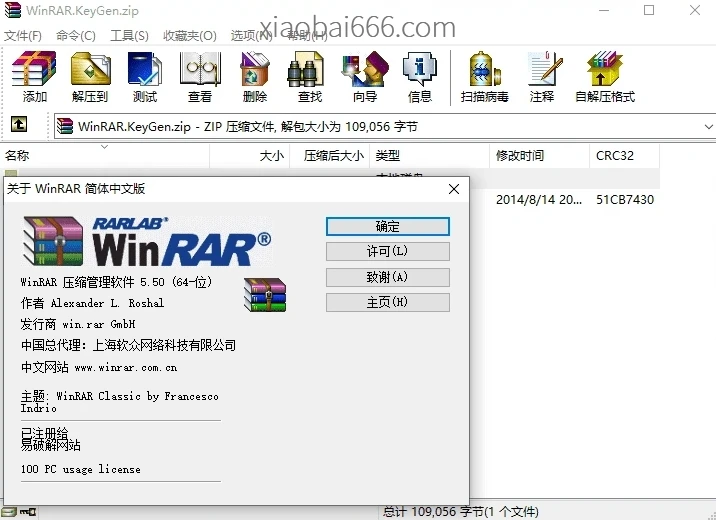
Task: Click the 自解压格式 (SFX) toolbar icon
Action: 605,76
